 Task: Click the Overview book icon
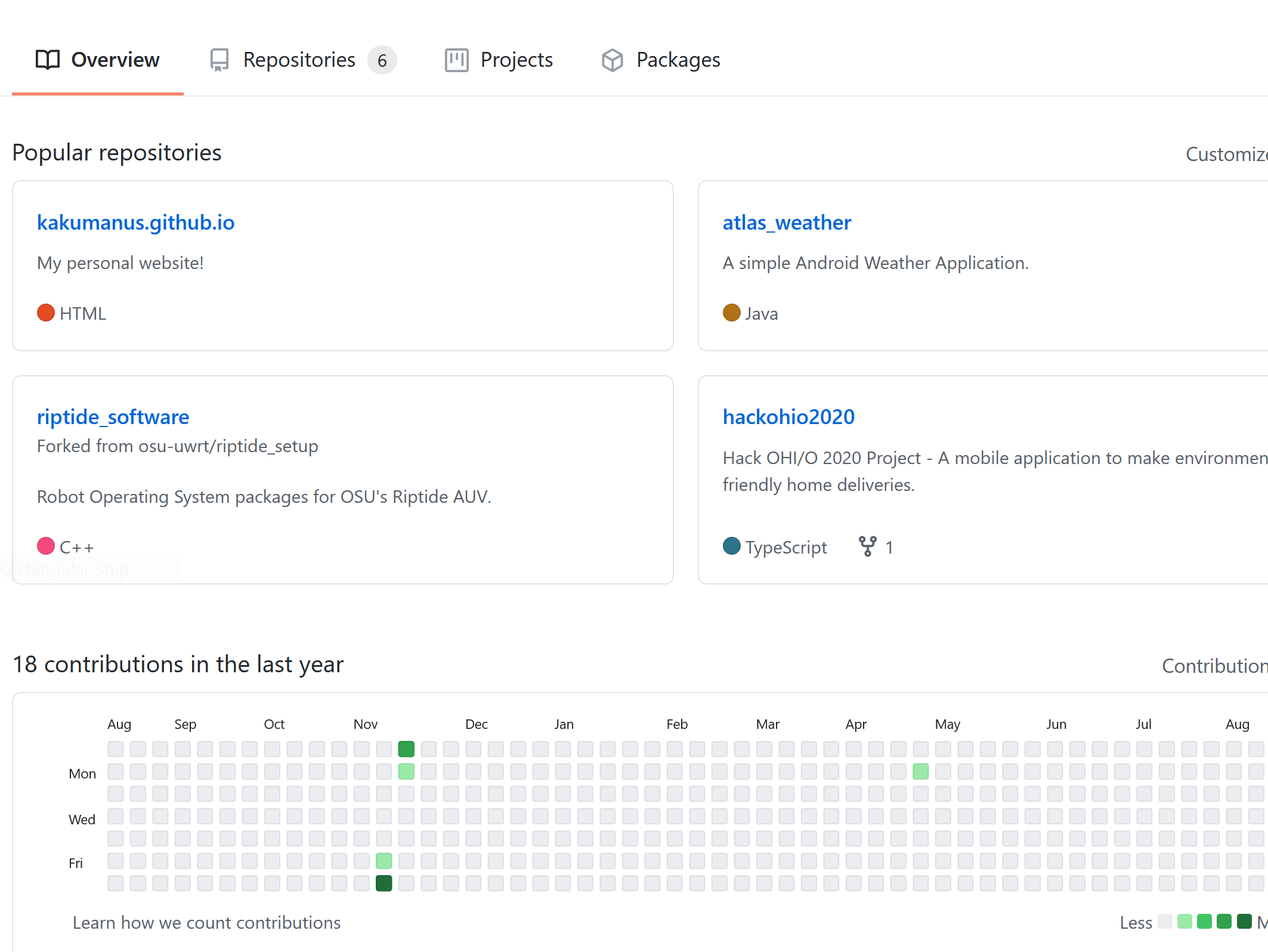[x=48, y=60]
